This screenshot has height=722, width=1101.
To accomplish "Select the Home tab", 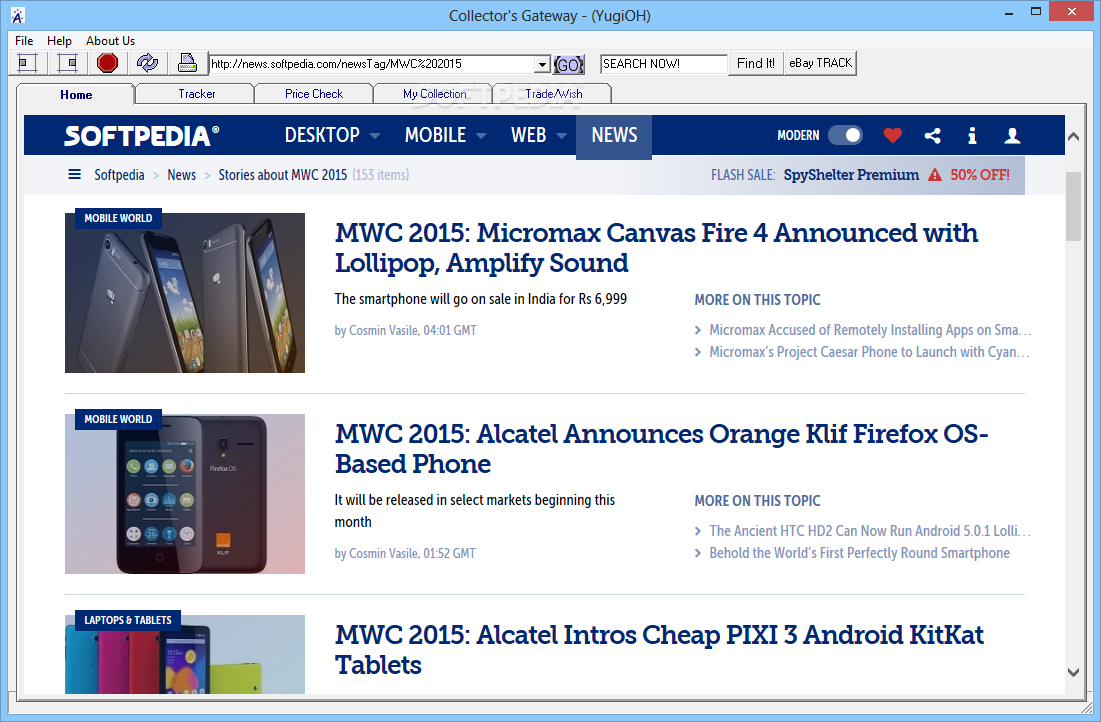I will [76, 95].
